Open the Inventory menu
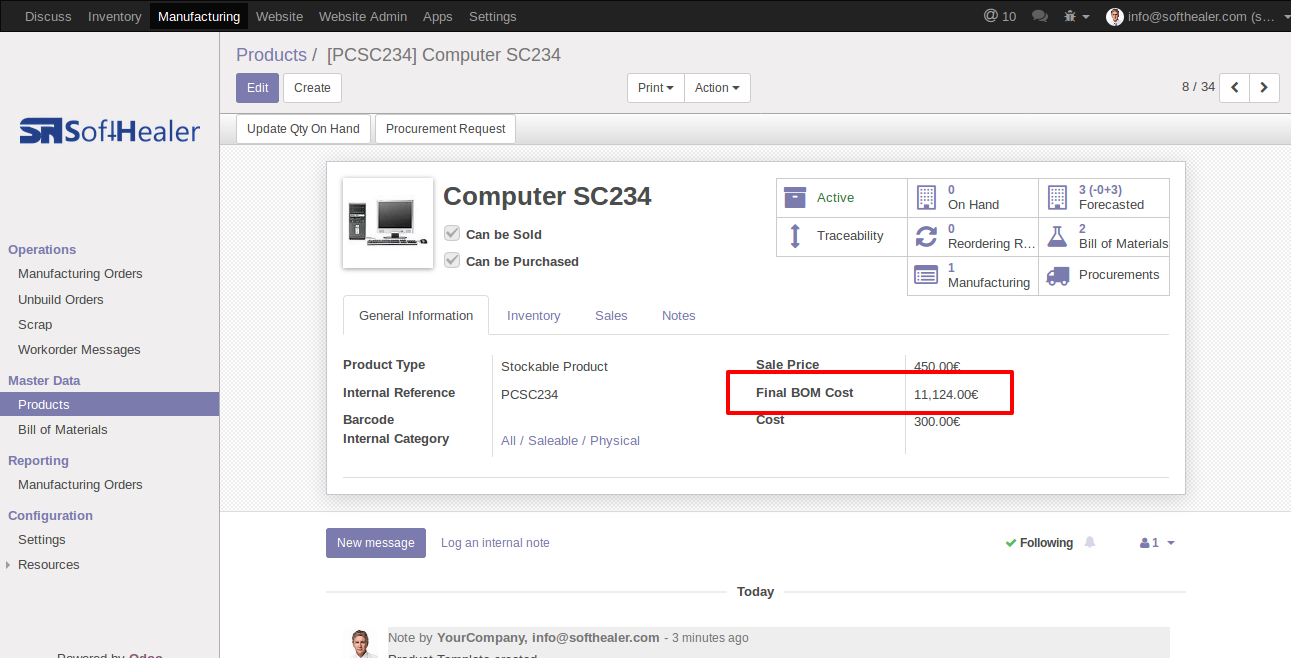The image size is (1291, 658). [x=115, y=16]
